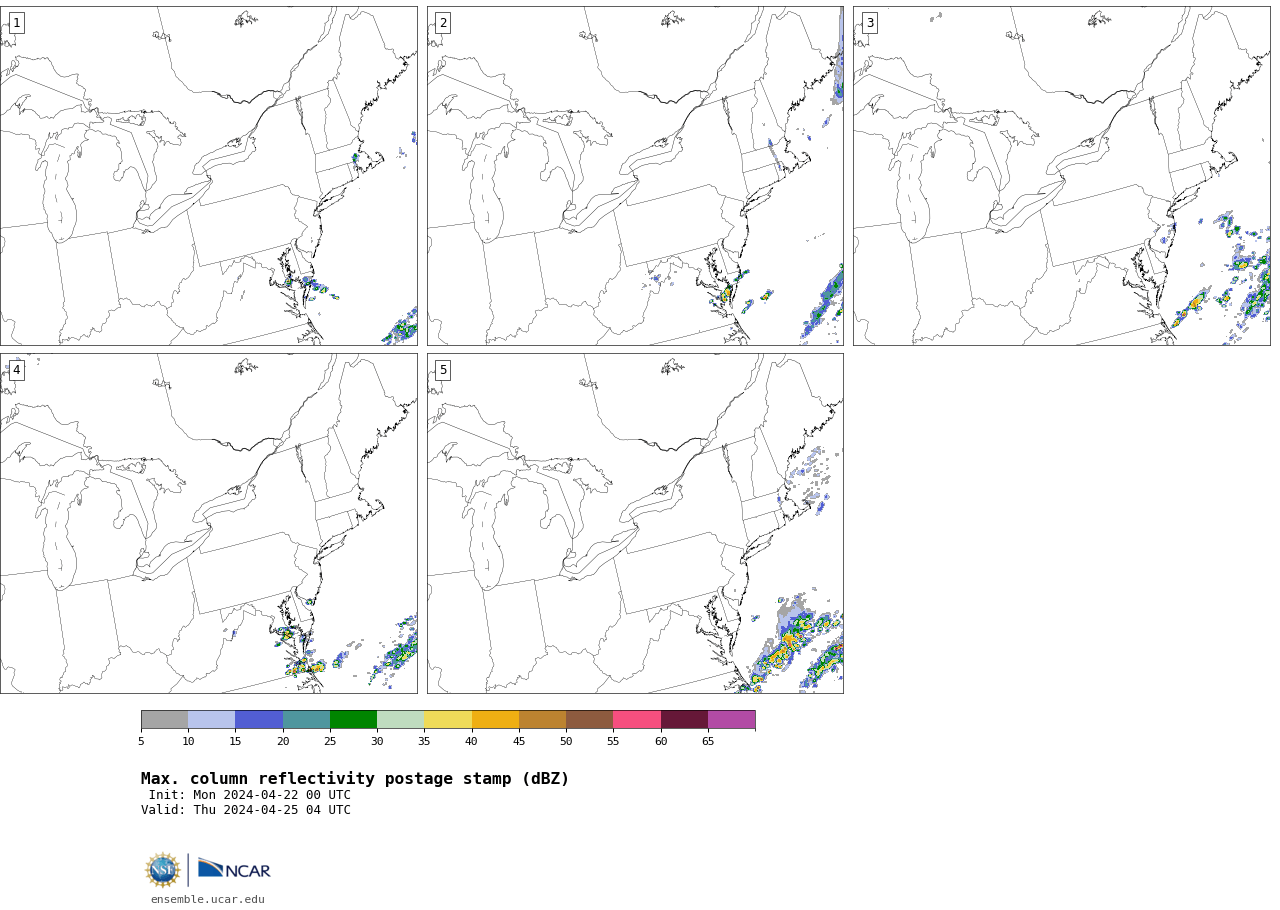Click the gray 5-10 dBZ swatch
Image resolution: width=1280 pixels, height=910 pixels.
point(164,720)
